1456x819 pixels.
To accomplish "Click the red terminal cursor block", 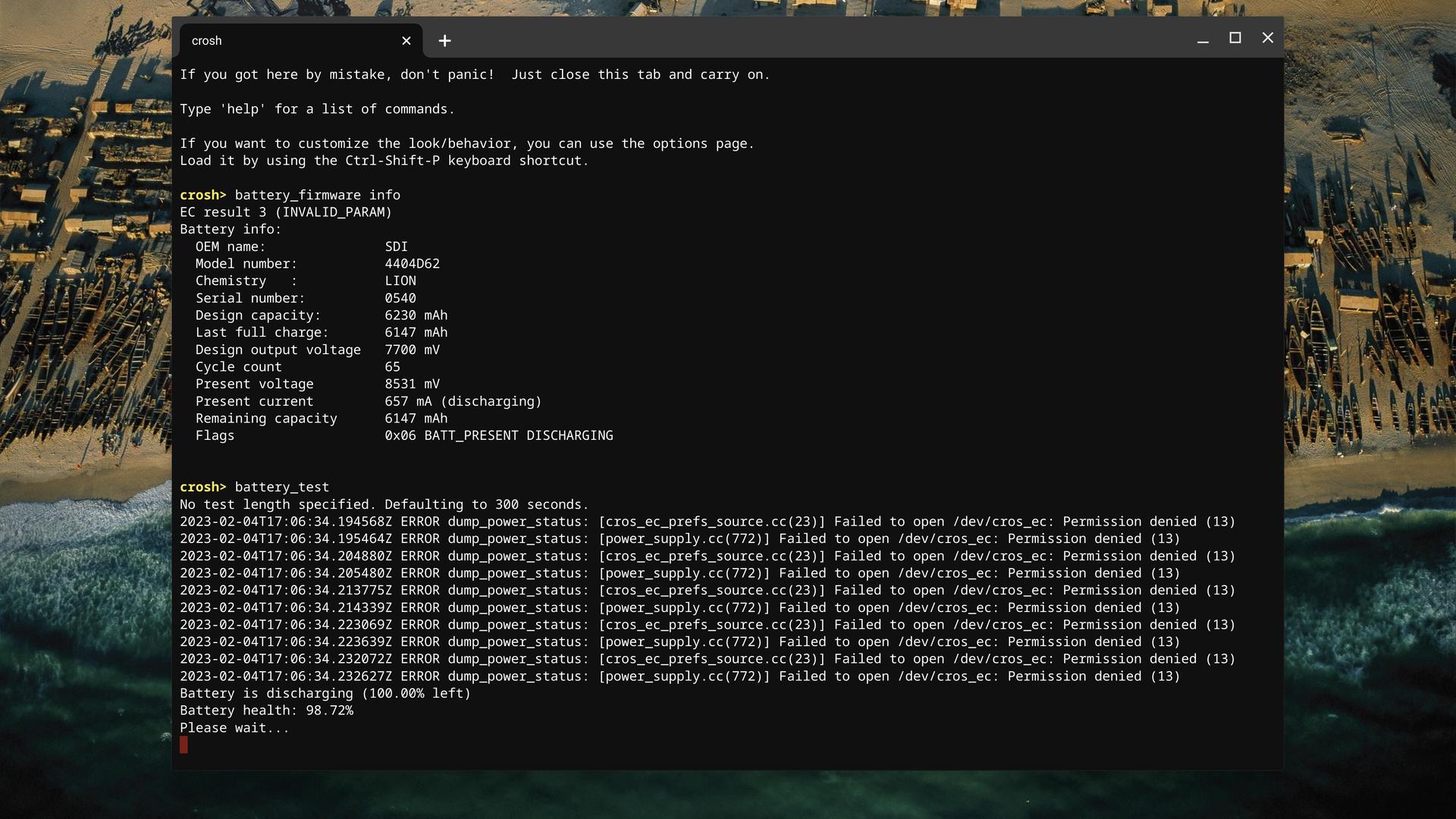I will (x=184, y=745).
